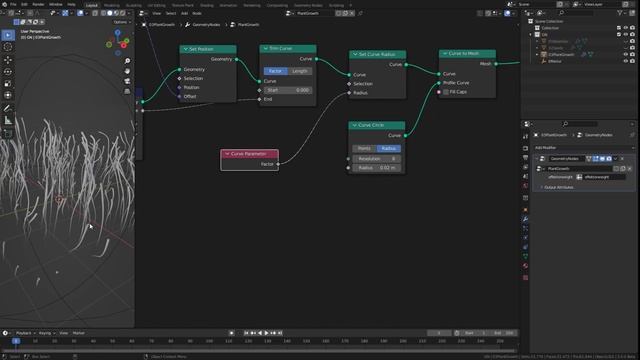Select Factor mode on Trim Curve node
Viewport: 640px width, 360px height.
(276, 71)
